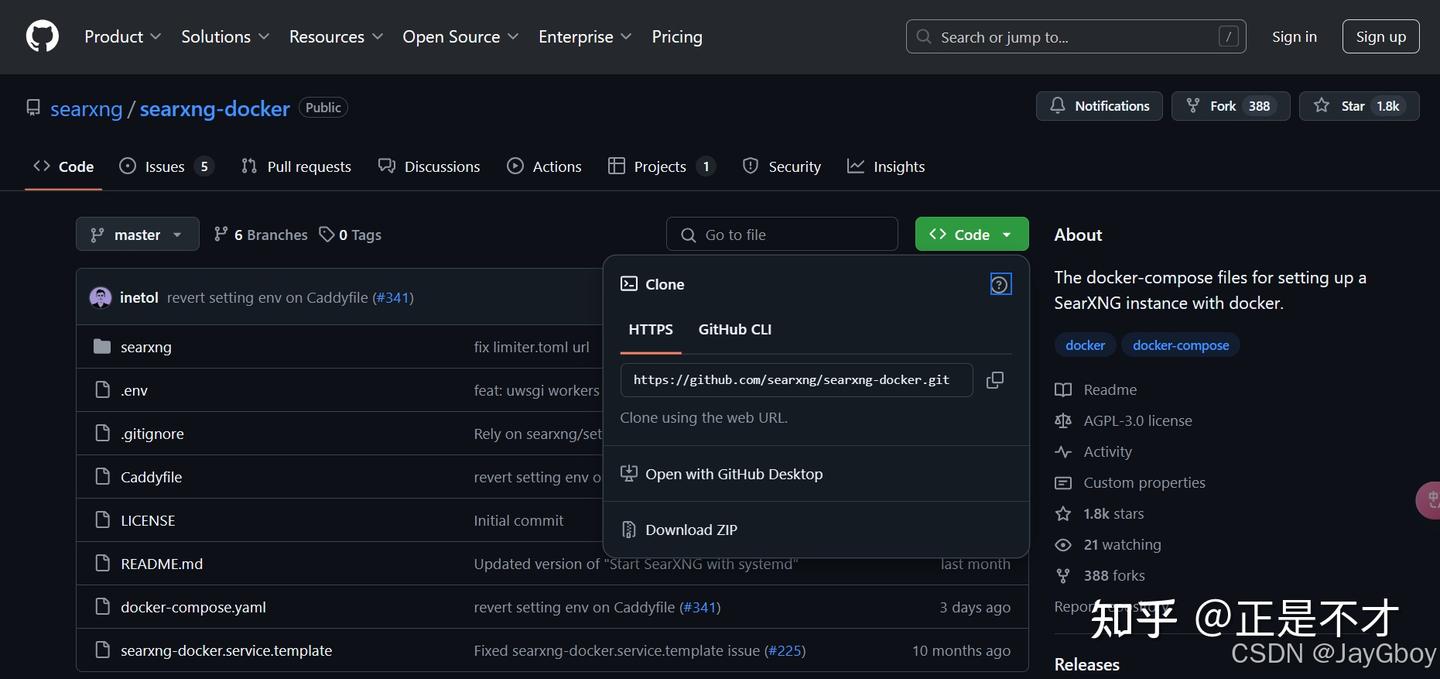Viewport: 1440px width, 679px height.
Task: Copy the HTTPS clone URL
Action: tap(995, 380)
